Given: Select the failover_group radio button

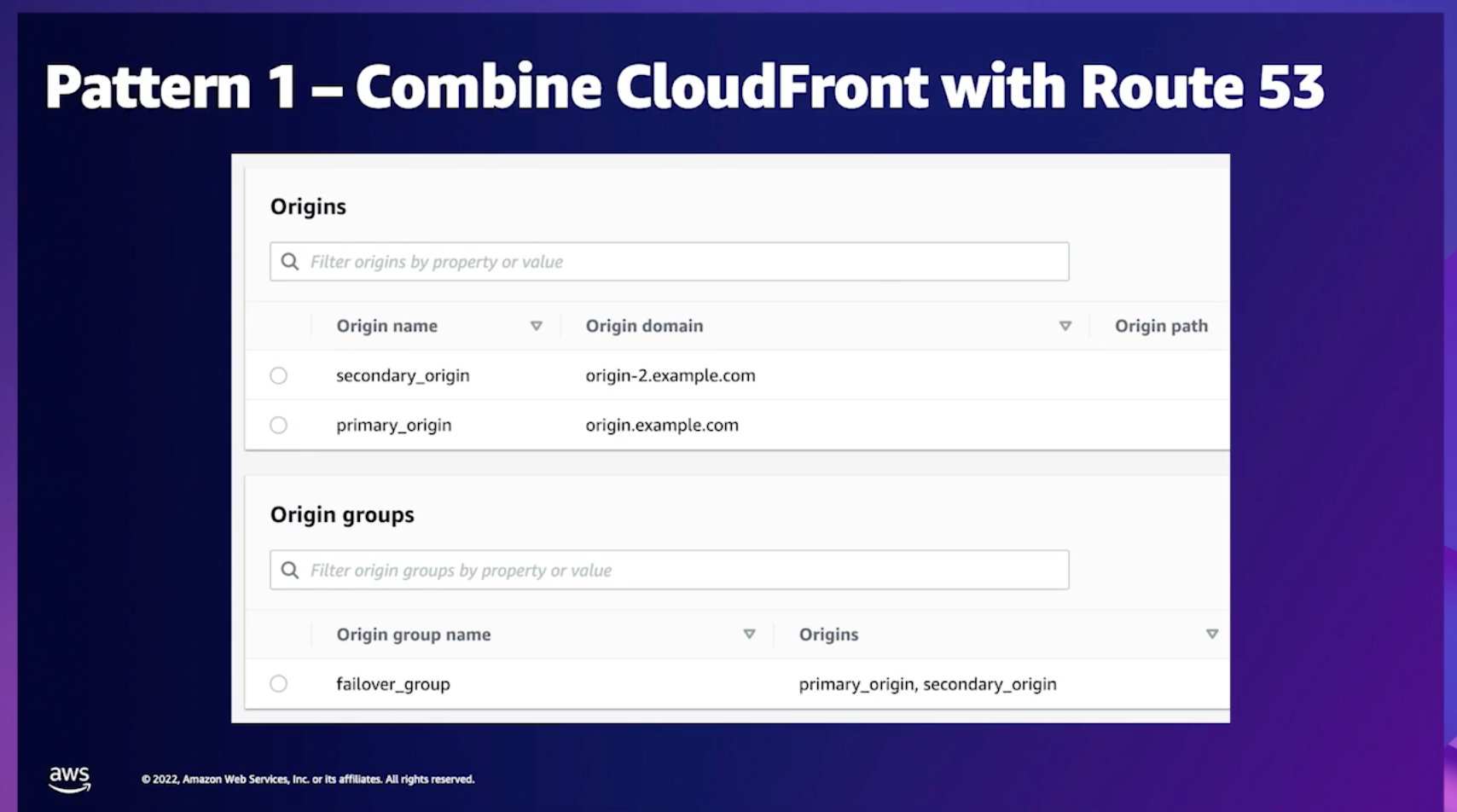Looking at the screenshot, I should coord(279,683).
